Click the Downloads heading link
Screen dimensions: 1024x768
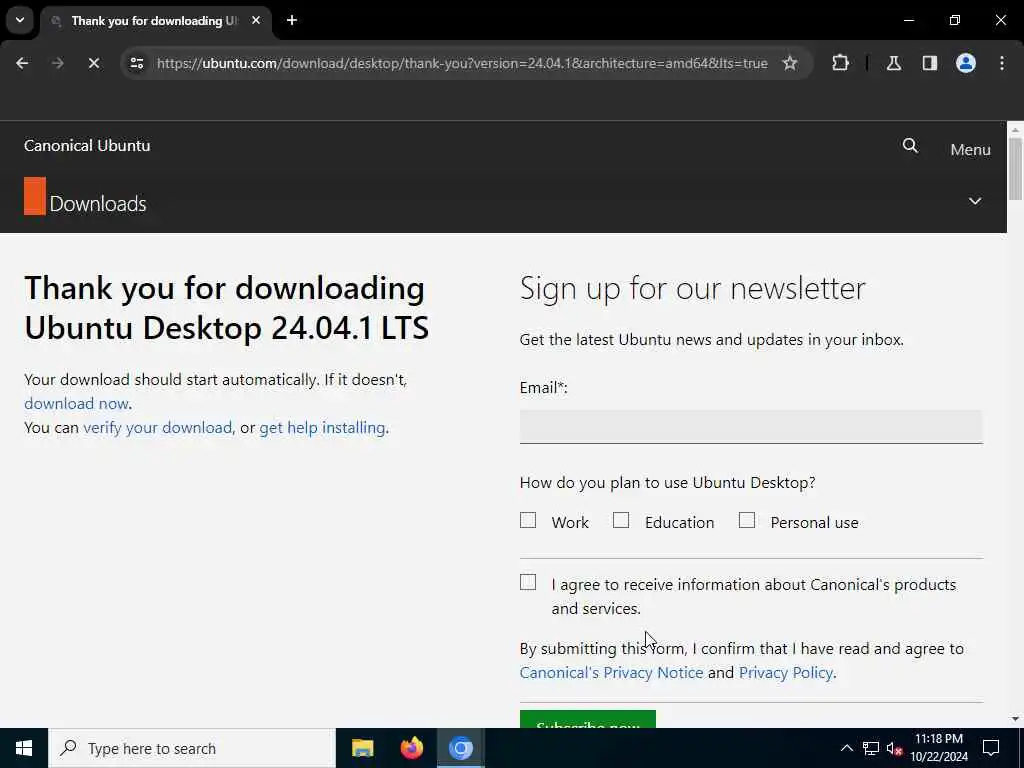tap(98, 204)
